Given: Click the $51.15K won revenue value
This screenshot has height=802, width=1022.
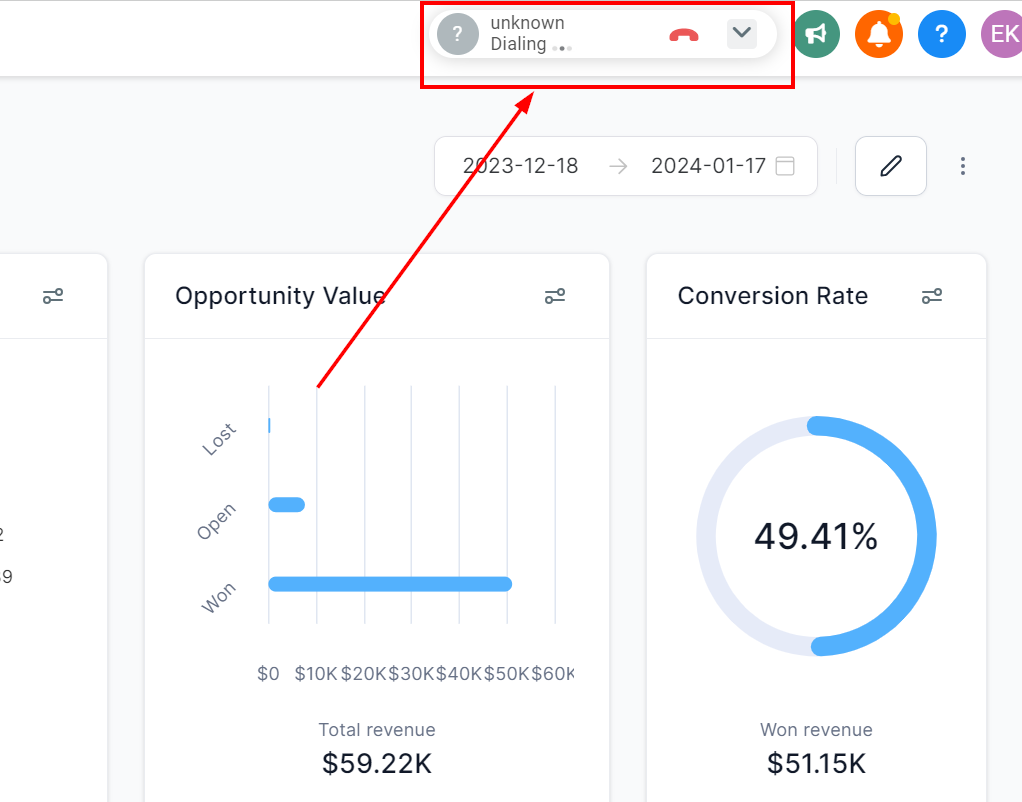Looking at the screenshot, I should (816, 763).
